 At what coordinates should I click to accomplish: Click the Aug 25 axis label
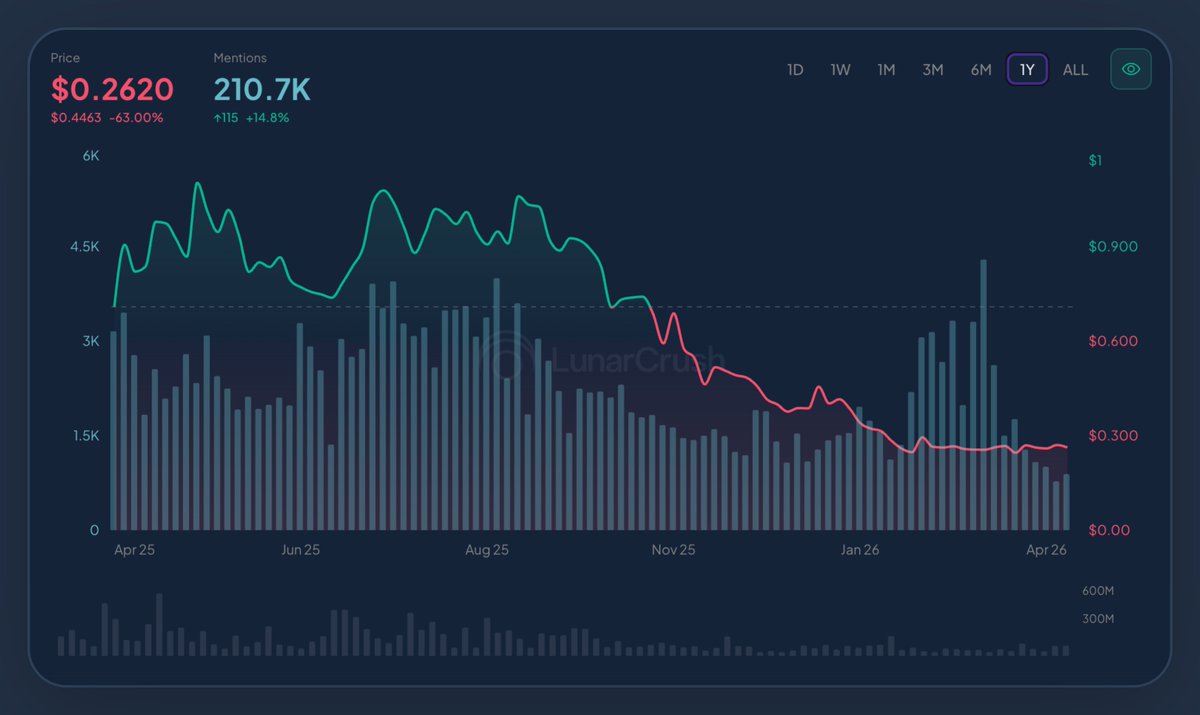pyautogui.click(x=487, y=550)
